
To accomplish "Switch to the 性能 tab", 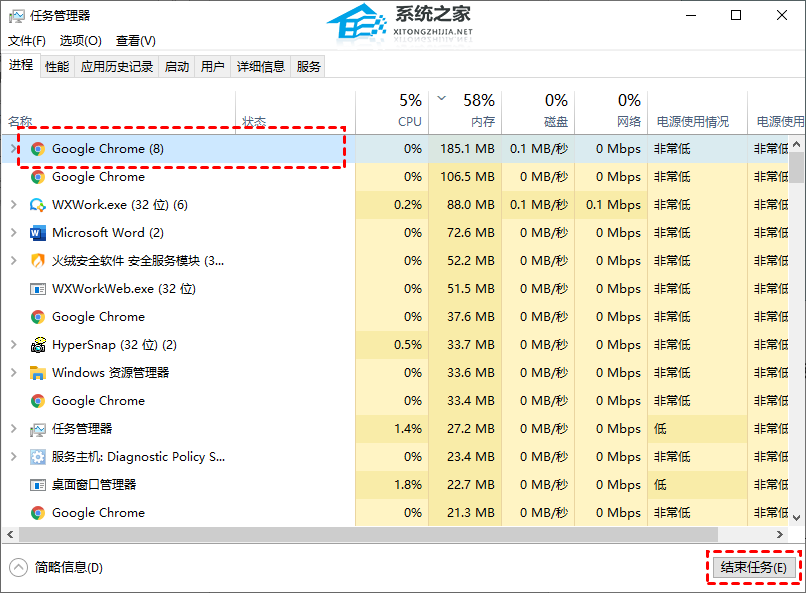I will [57, 67].
